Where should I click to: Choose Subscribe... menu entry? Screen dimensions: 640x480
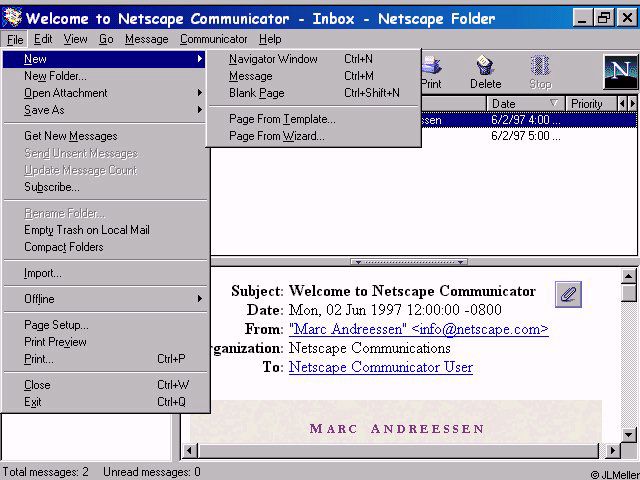pos(104,187)
